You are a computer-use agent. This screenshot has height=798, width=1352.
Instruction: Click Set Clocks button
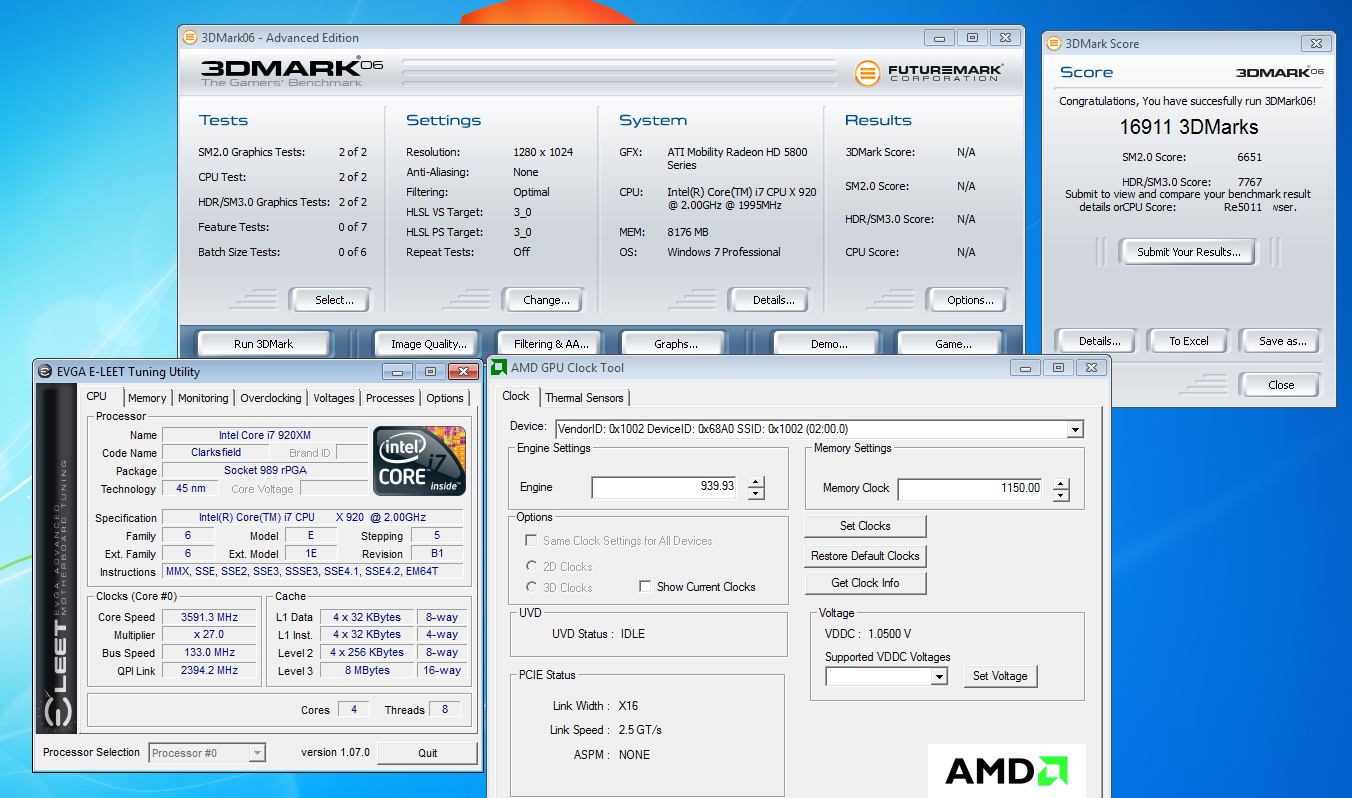pos(866,526)
